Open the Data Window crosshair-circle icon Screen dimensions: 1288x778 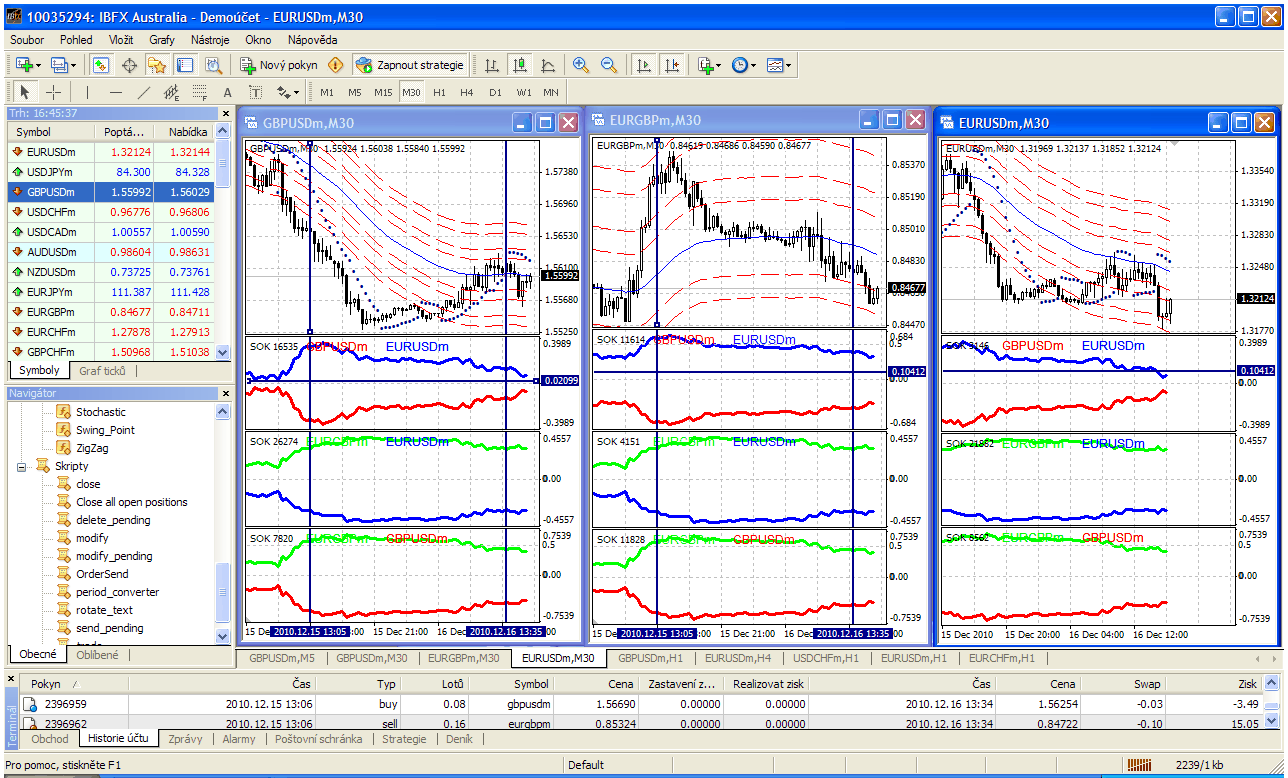coord(129,65)
